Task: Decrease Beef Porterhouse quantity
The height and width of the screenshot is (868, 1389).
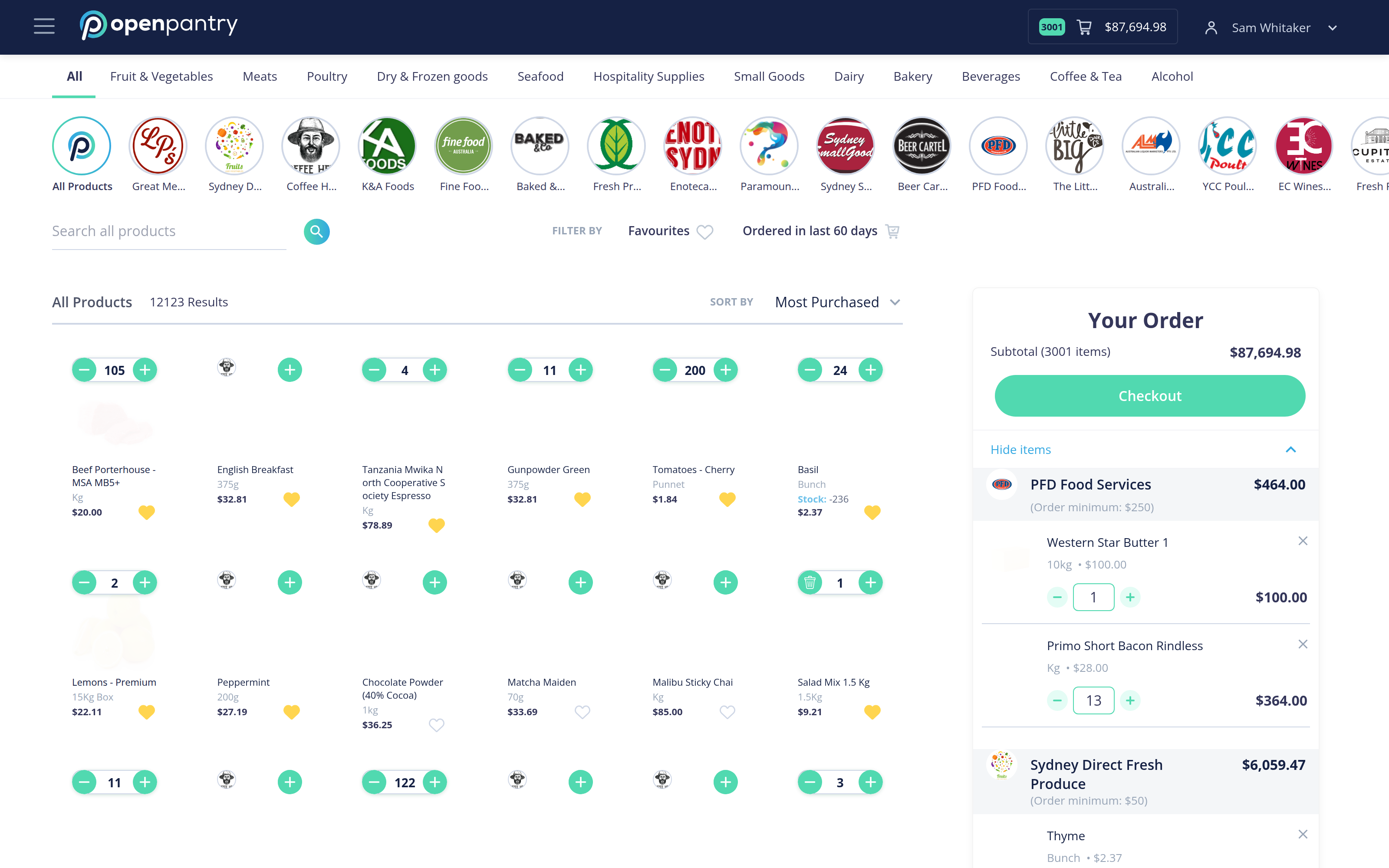Action: (x=84, y=370)
